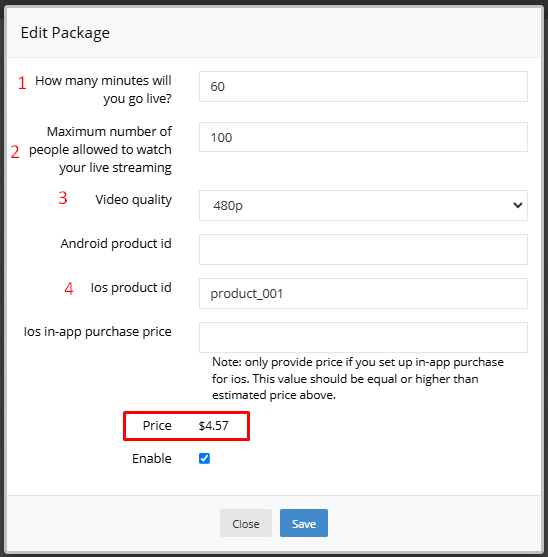Click the 'Ios product id' label
The width and height of the screenshot is (548, 557).
pyautogui.click(x=131, y=288)
